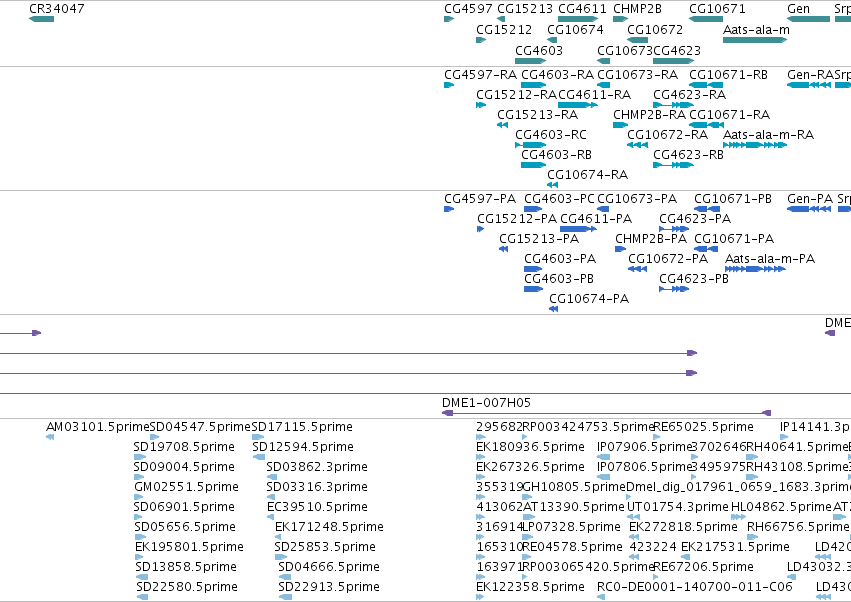Image resolution: width=851 pixels, height=602 pixels.
Task: Select the CG15212 gene label
Action: coord(504,29)
